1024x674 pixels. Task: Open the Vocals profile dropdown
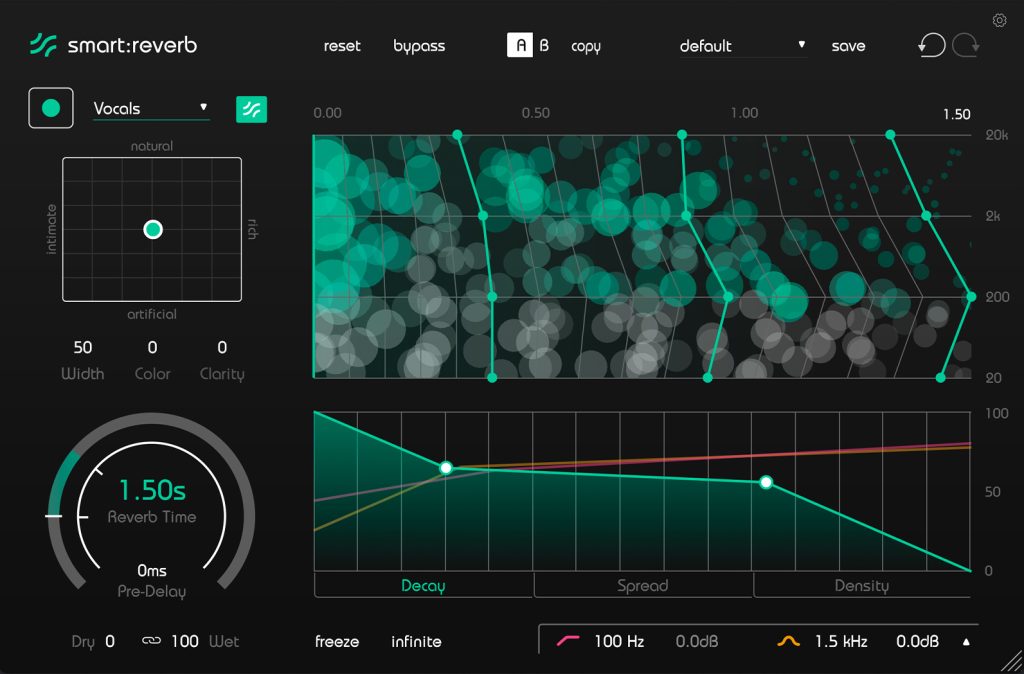pyautogui.click(x=148, y=108)
